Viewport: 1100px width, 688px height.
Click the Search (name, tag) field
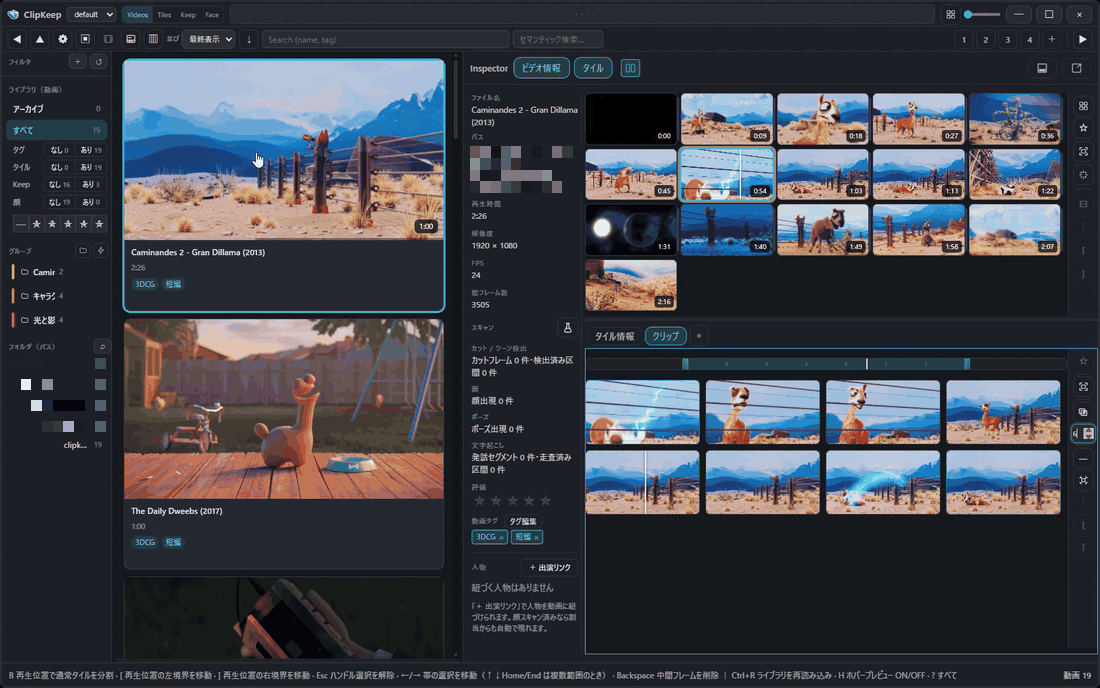point(386,39)
